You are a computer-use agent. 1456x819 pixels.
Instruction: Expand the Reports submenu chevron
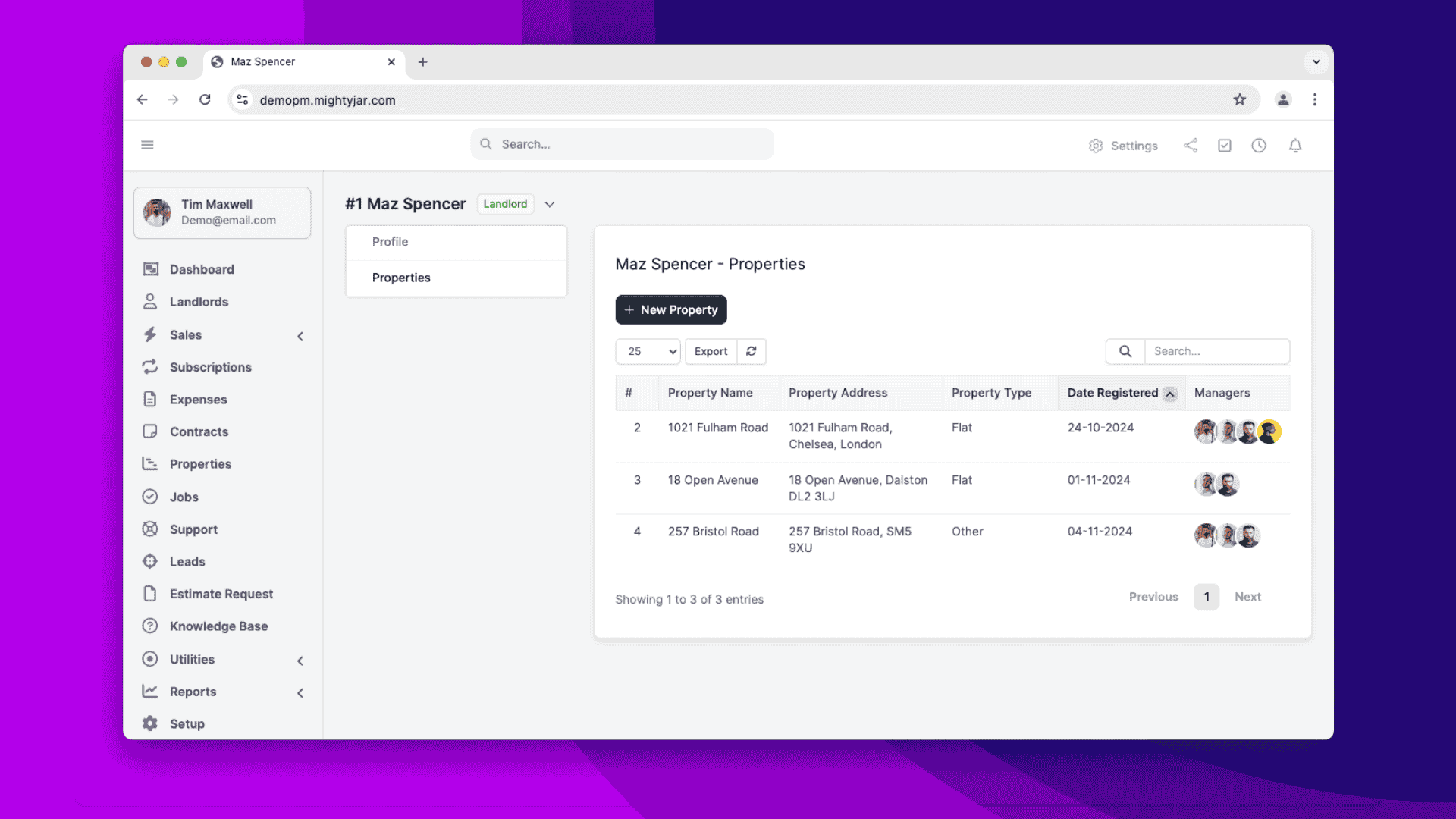coord(300,693)
